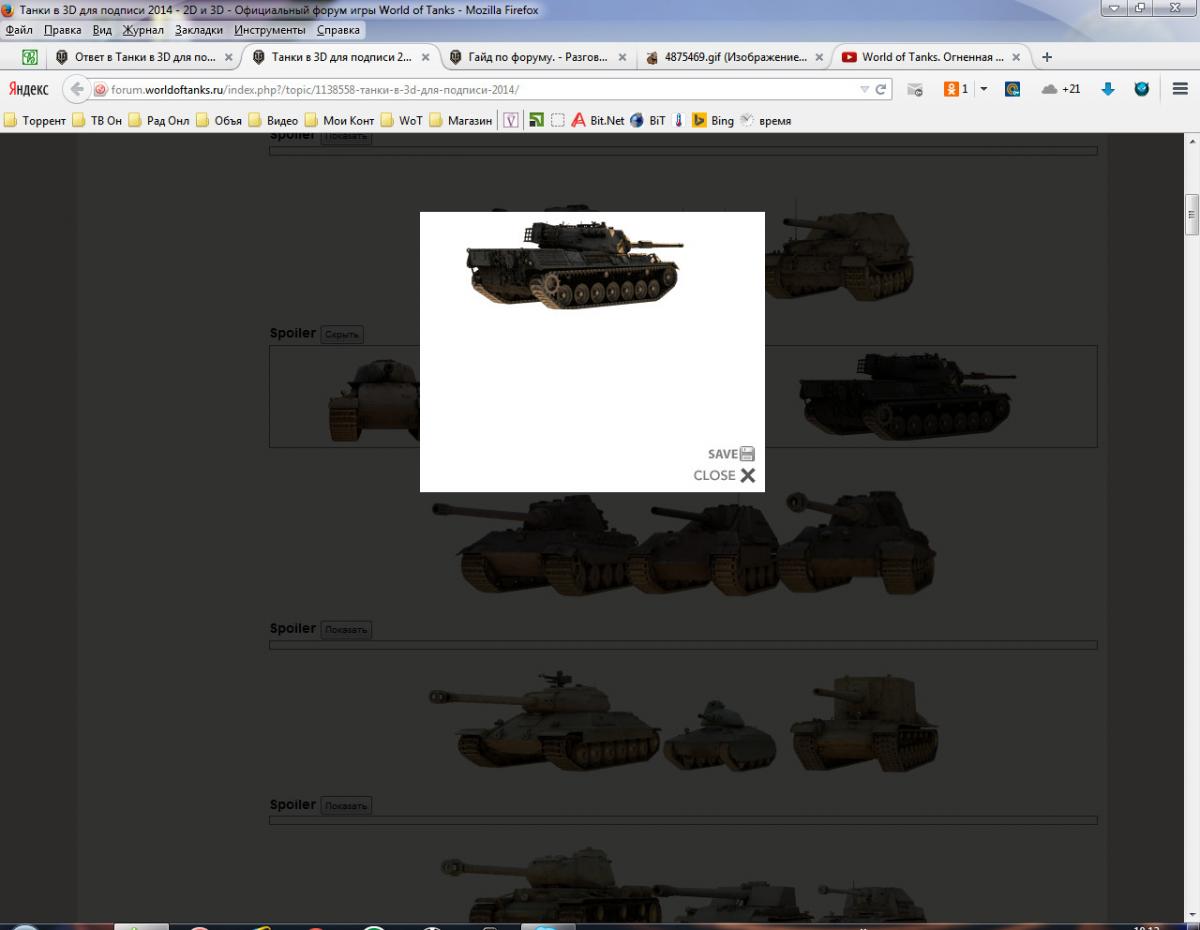Close the 'Гайд по форуму' tab

point(622,57)
